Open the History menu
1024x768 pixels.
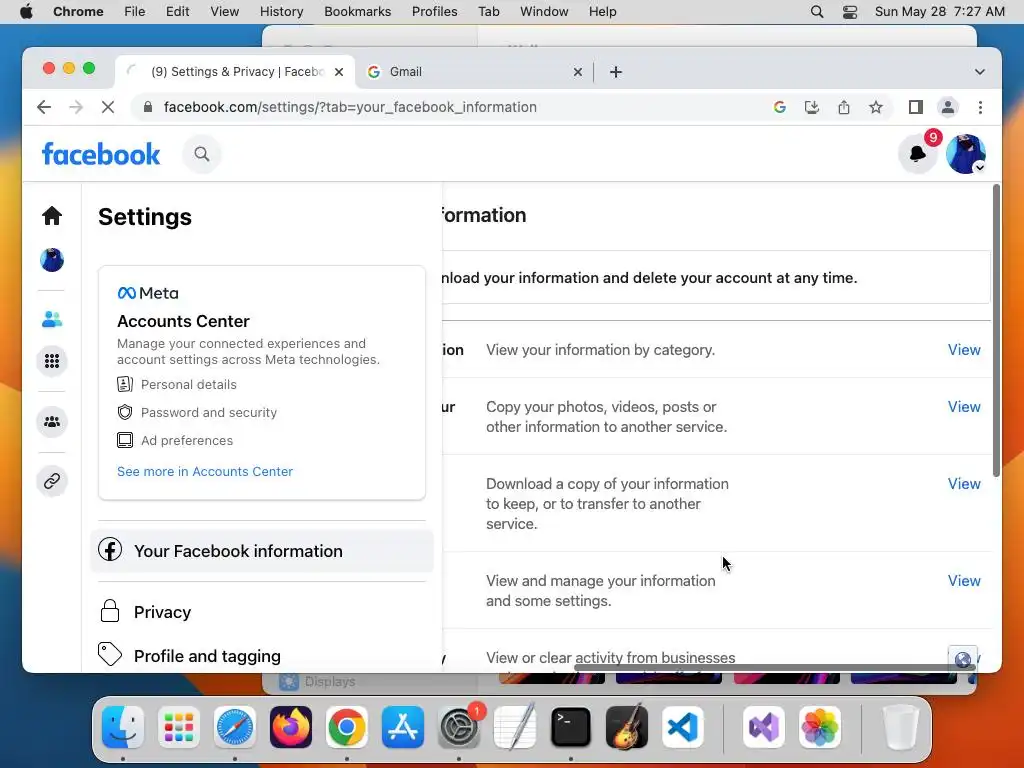[281, 12]
